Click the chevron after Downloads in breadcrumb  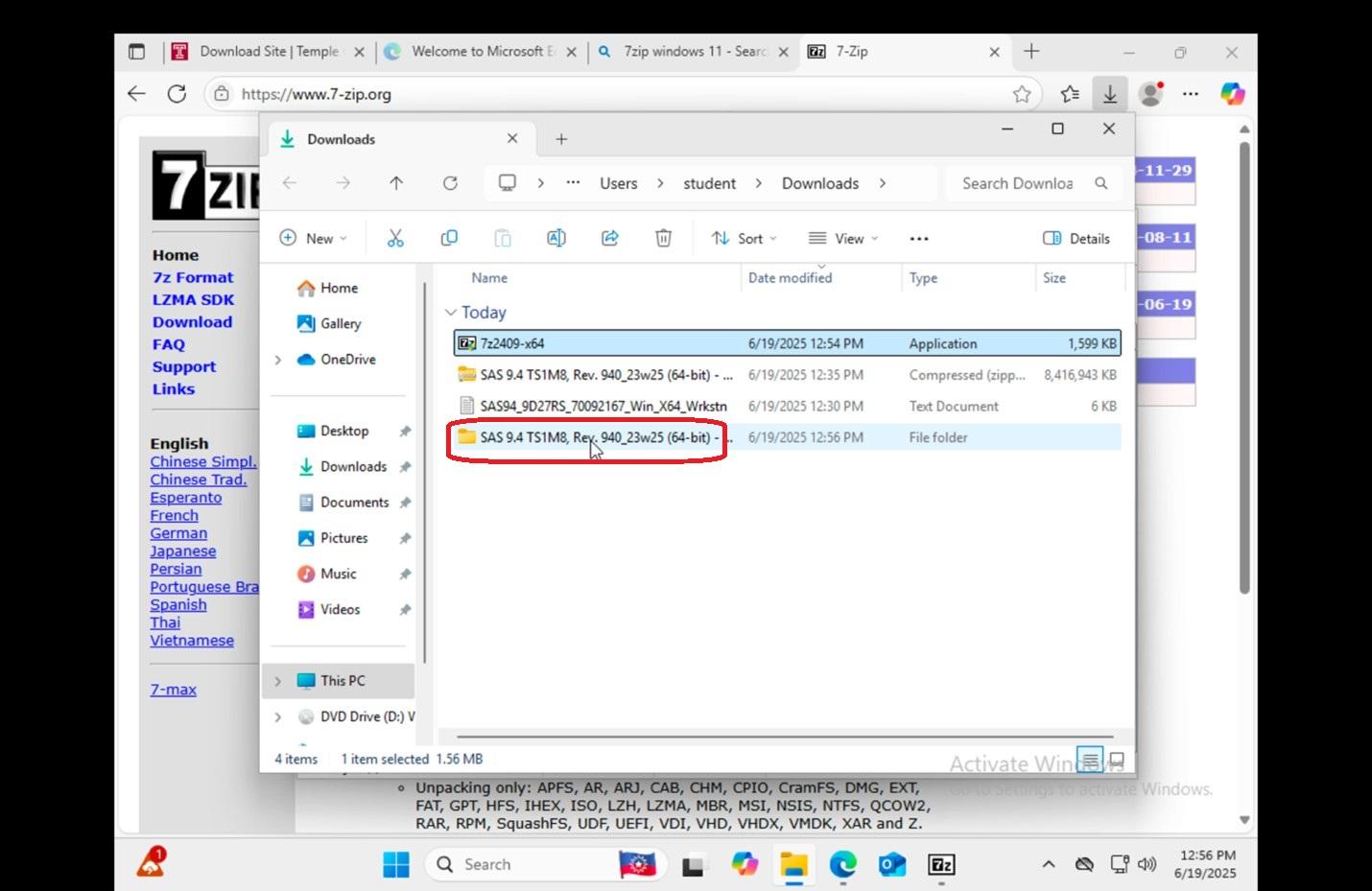pyautogui.click(x=883, y=183)
